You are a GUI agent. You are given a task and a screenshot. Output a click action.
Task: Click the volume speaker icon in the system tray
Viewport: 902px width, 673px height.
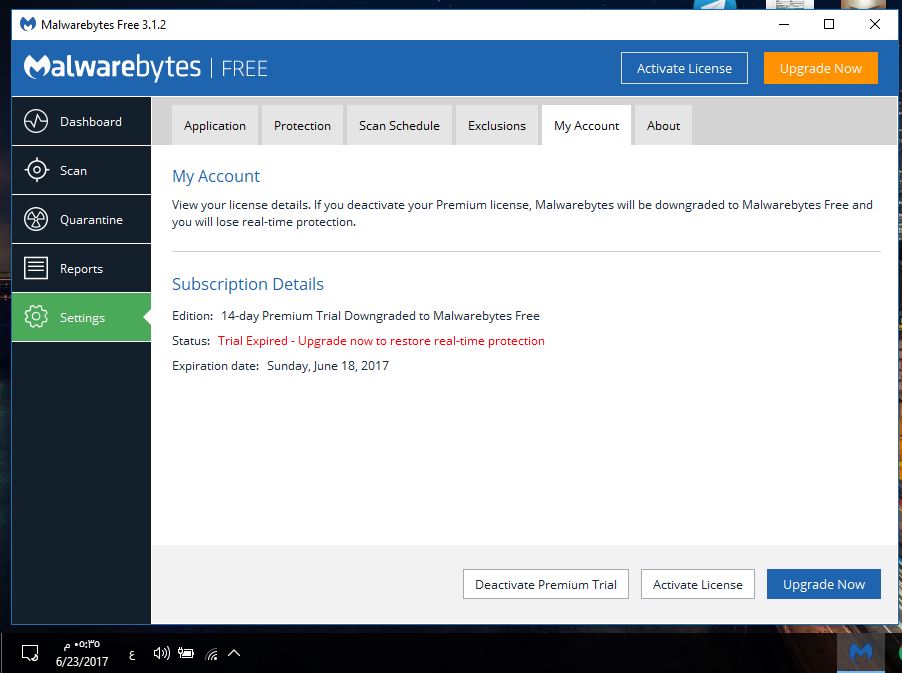(162, 653)
